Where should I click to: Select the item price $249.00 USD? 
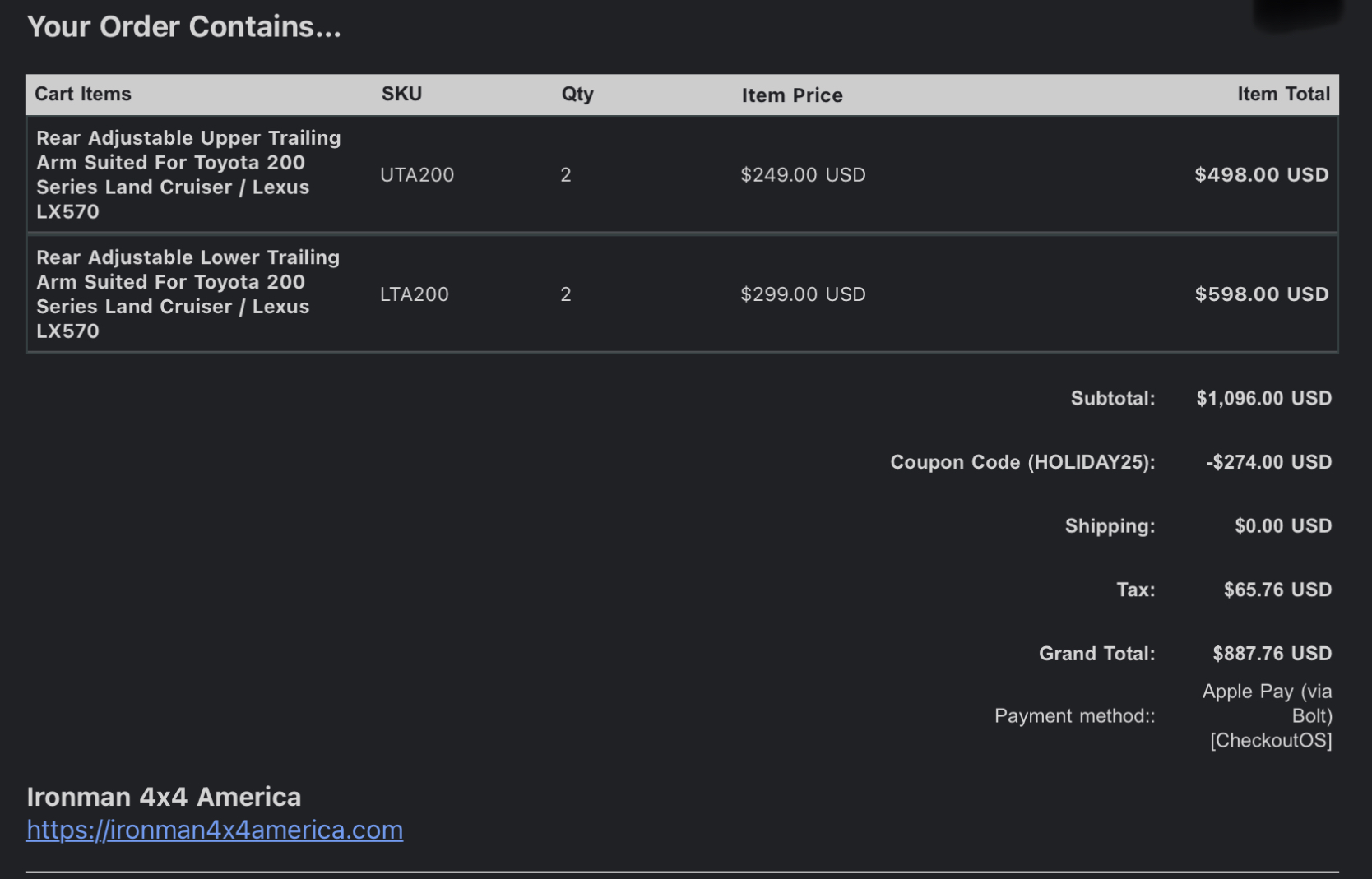pos(803,174)
